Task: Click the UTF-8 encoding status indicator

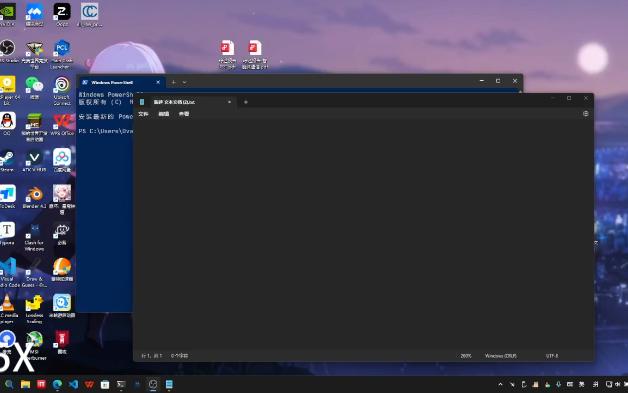Action: 552,356
